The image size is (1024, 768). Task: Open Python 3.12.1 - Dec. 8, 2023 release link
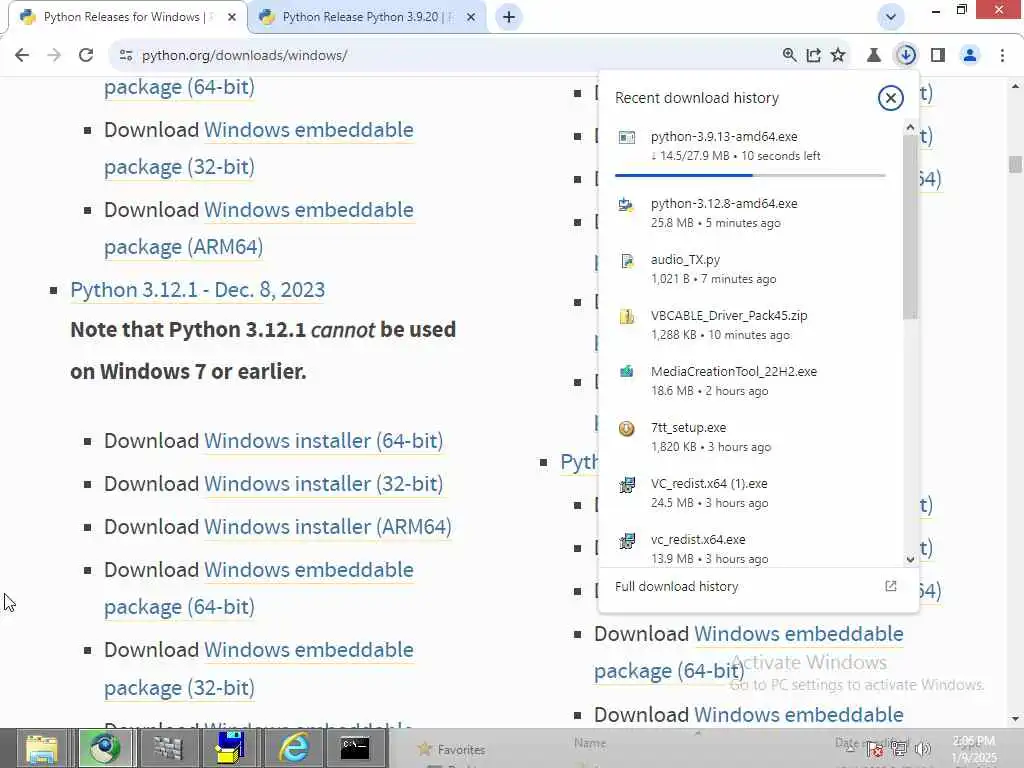(x=197, y=290)
